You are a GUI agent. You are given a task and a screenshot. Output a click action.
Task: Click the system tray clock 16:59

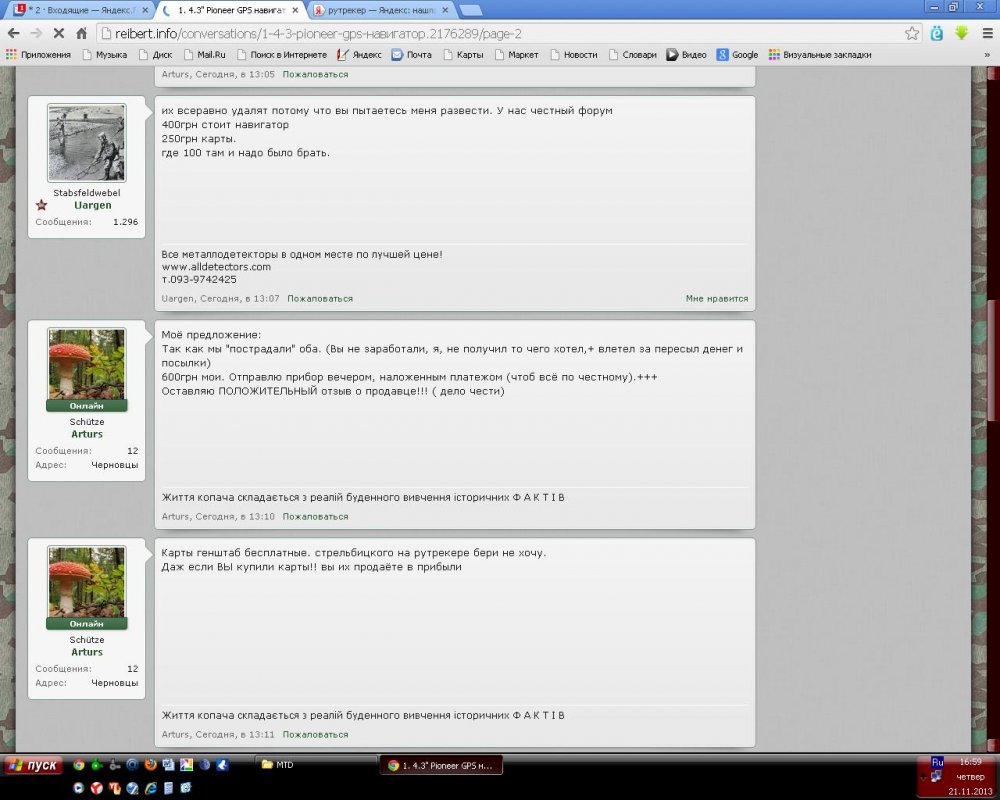coord(970,762)
